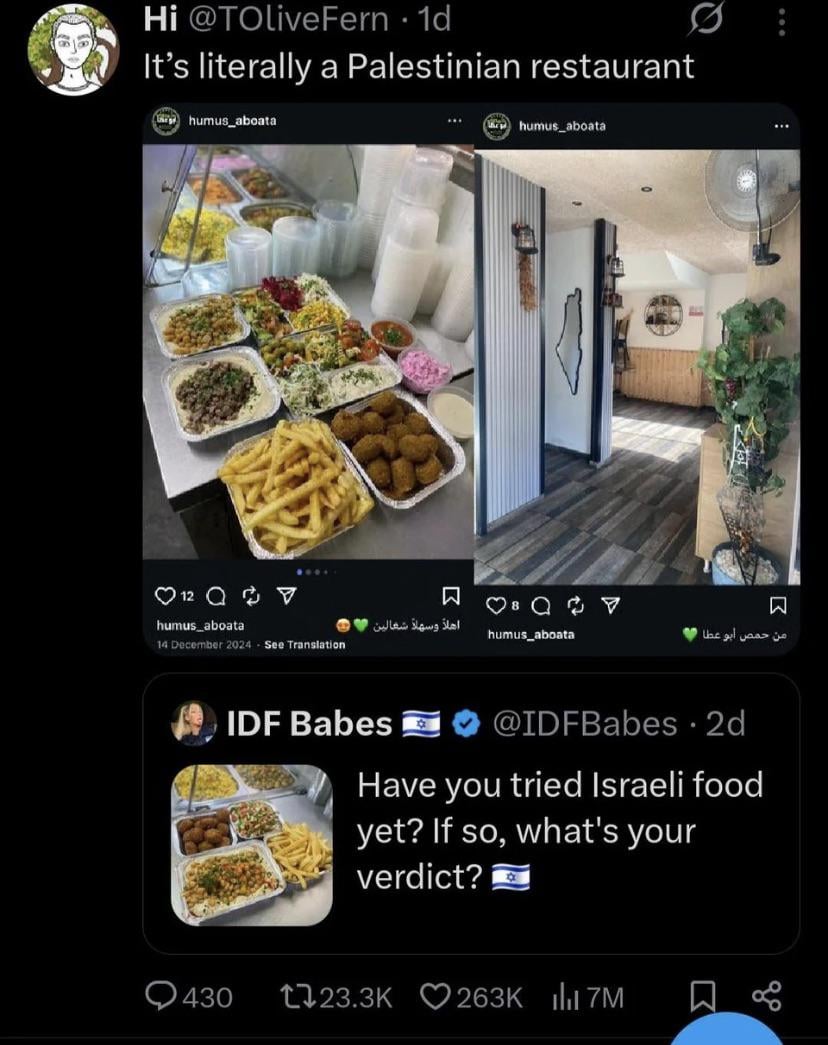Share the tweet via share icon
The width and height of the screenshot is (828, 1045).
[x=767, y=996]
